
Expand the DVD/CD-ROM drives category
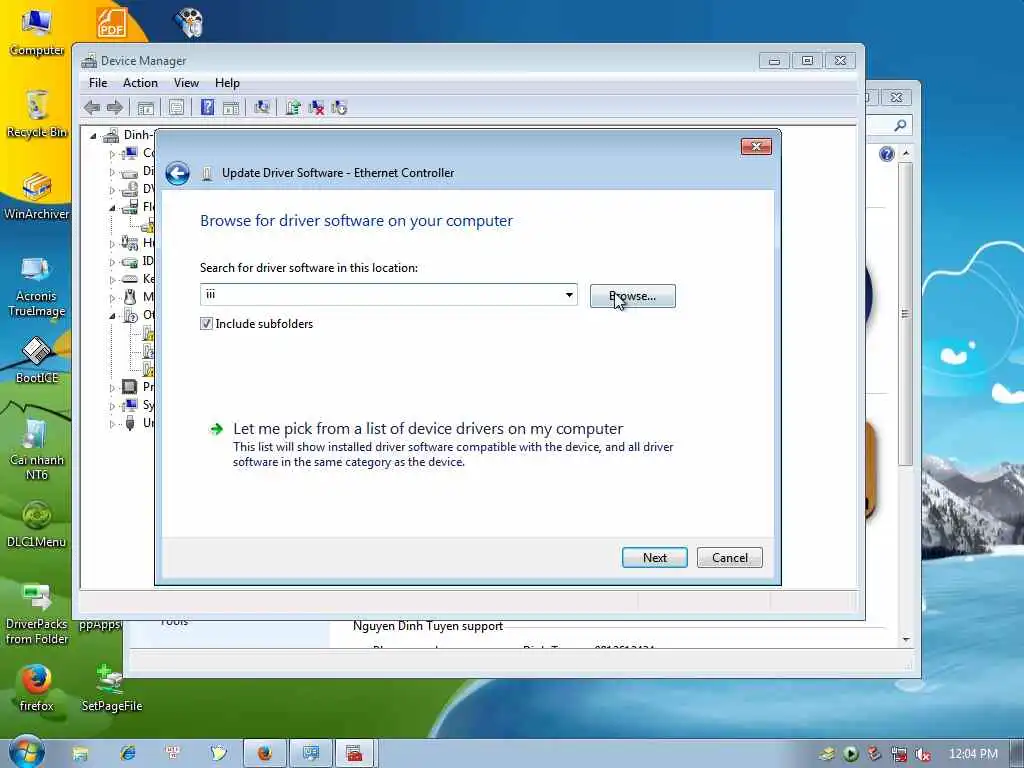[x=112, y=190]
